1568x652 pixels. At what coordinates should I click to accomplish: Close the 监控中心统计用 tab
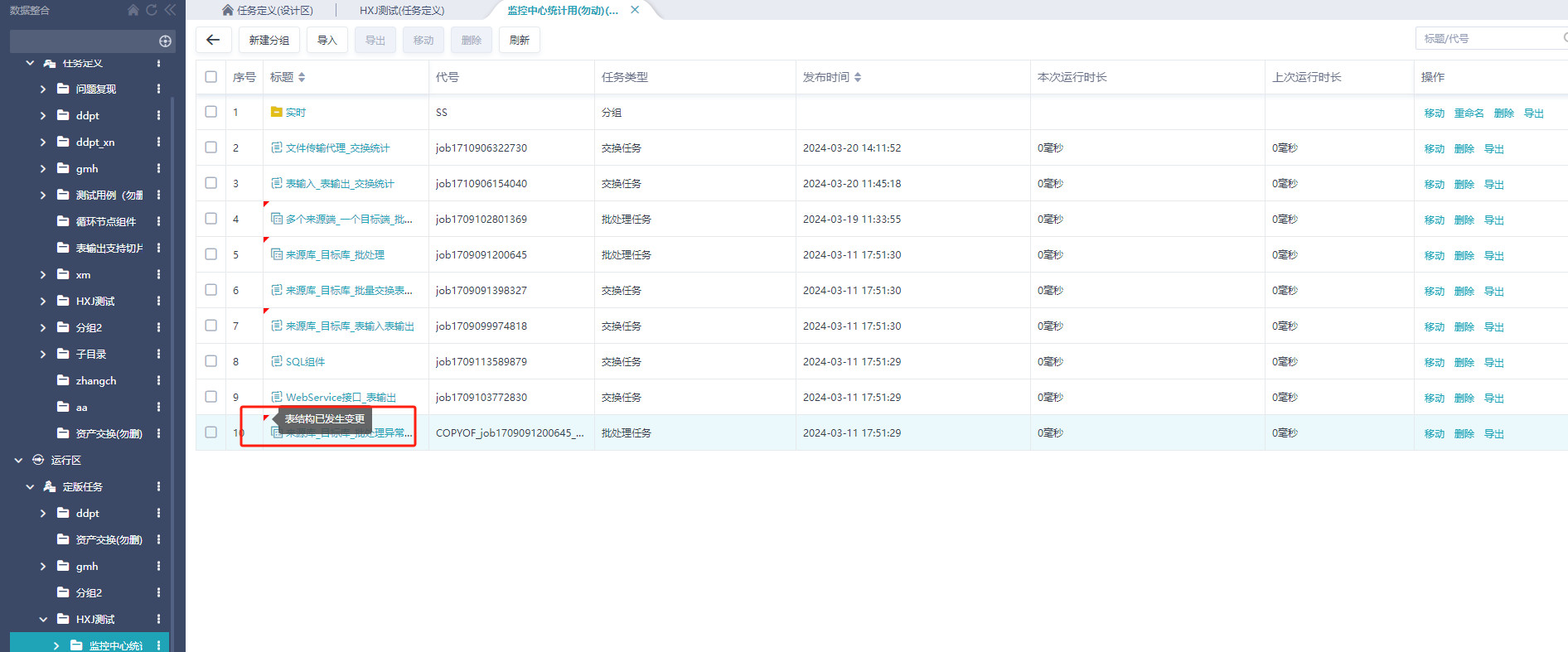point(635,10)
